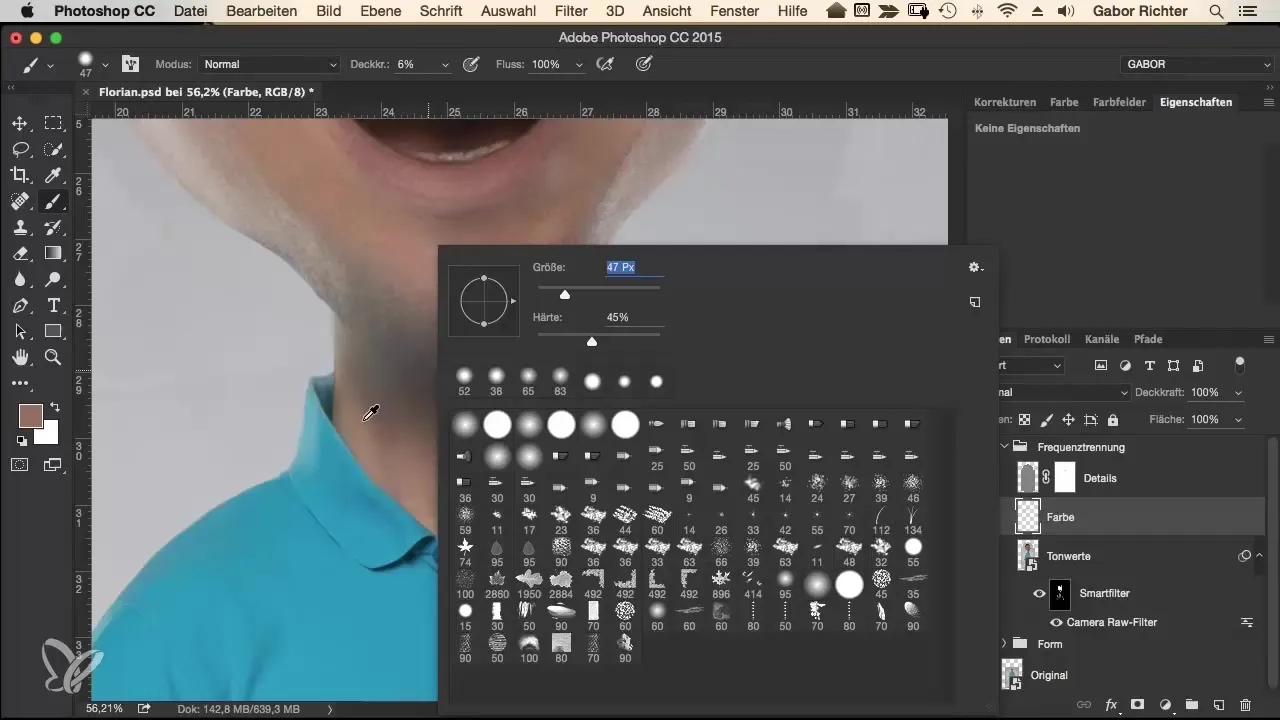Toggle pressure control for brush size
Viewport: 1280px width, 720px height.
(644, 64)
